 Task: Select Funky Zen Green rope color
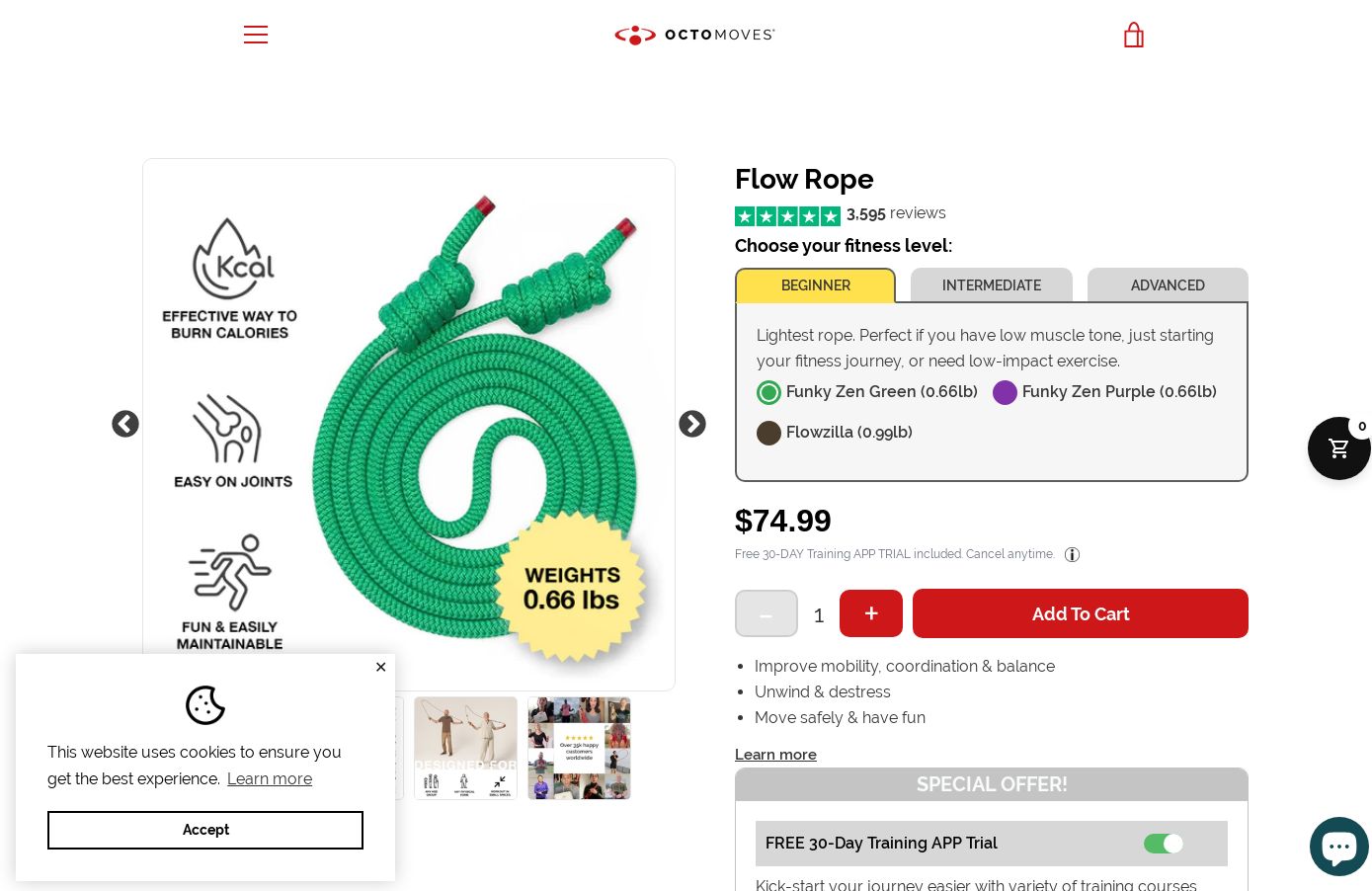tap(768, 392)
